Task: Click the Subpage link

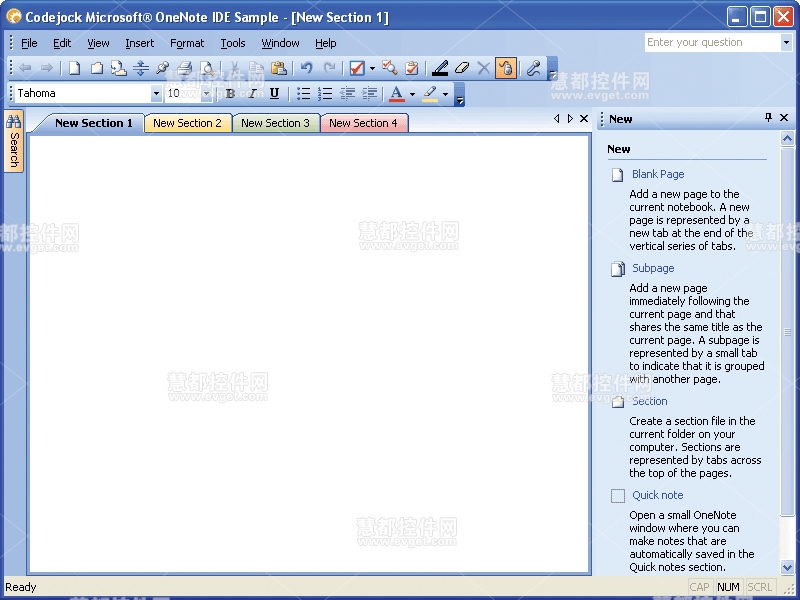Action: (x=653, y=268)
